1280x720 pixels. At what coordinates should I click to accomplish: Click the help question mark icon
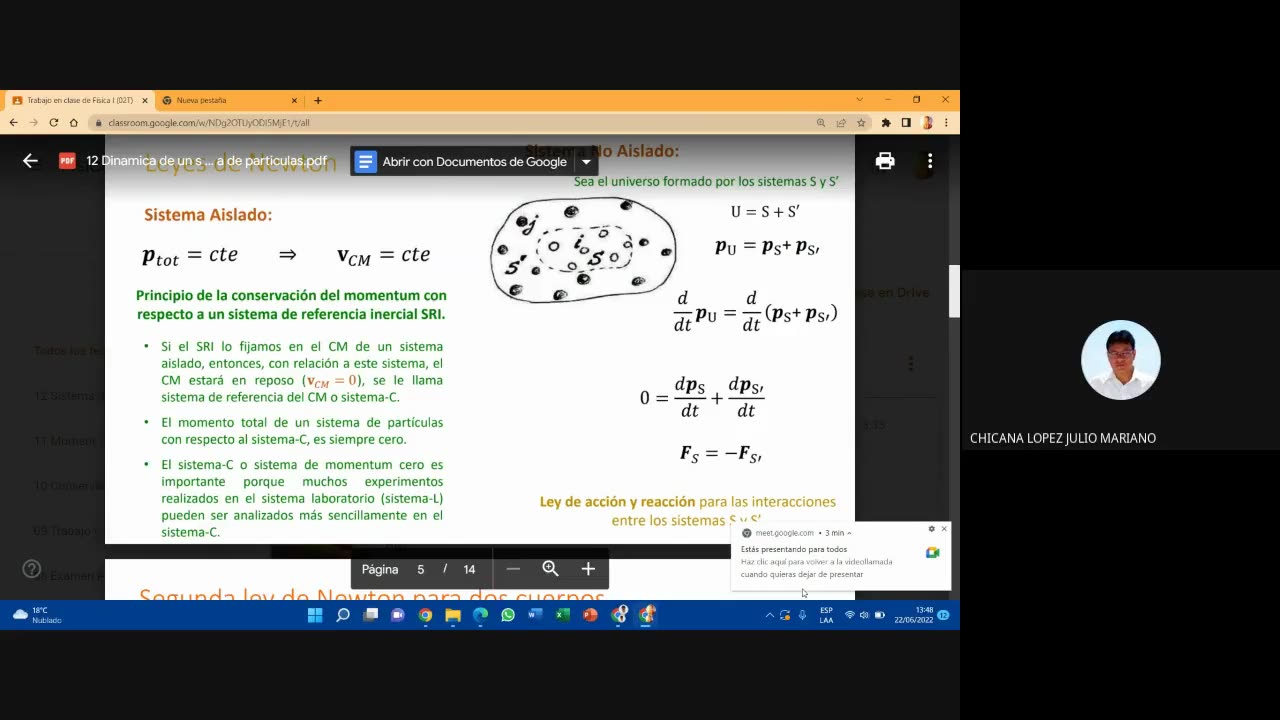point(31,569)
